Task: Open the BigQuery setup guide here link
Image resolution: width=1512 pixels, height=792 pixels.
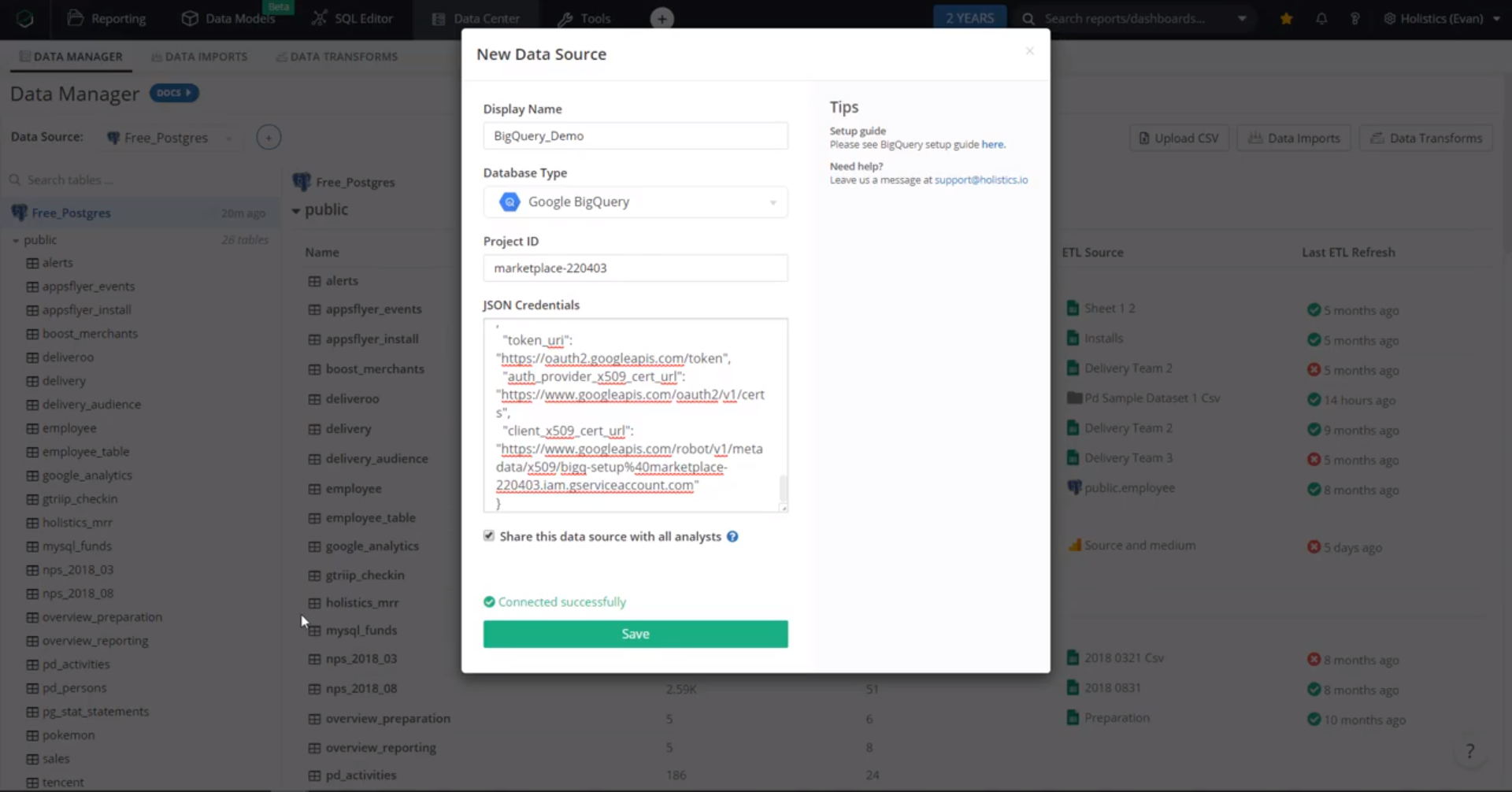Action: point(992,145)
